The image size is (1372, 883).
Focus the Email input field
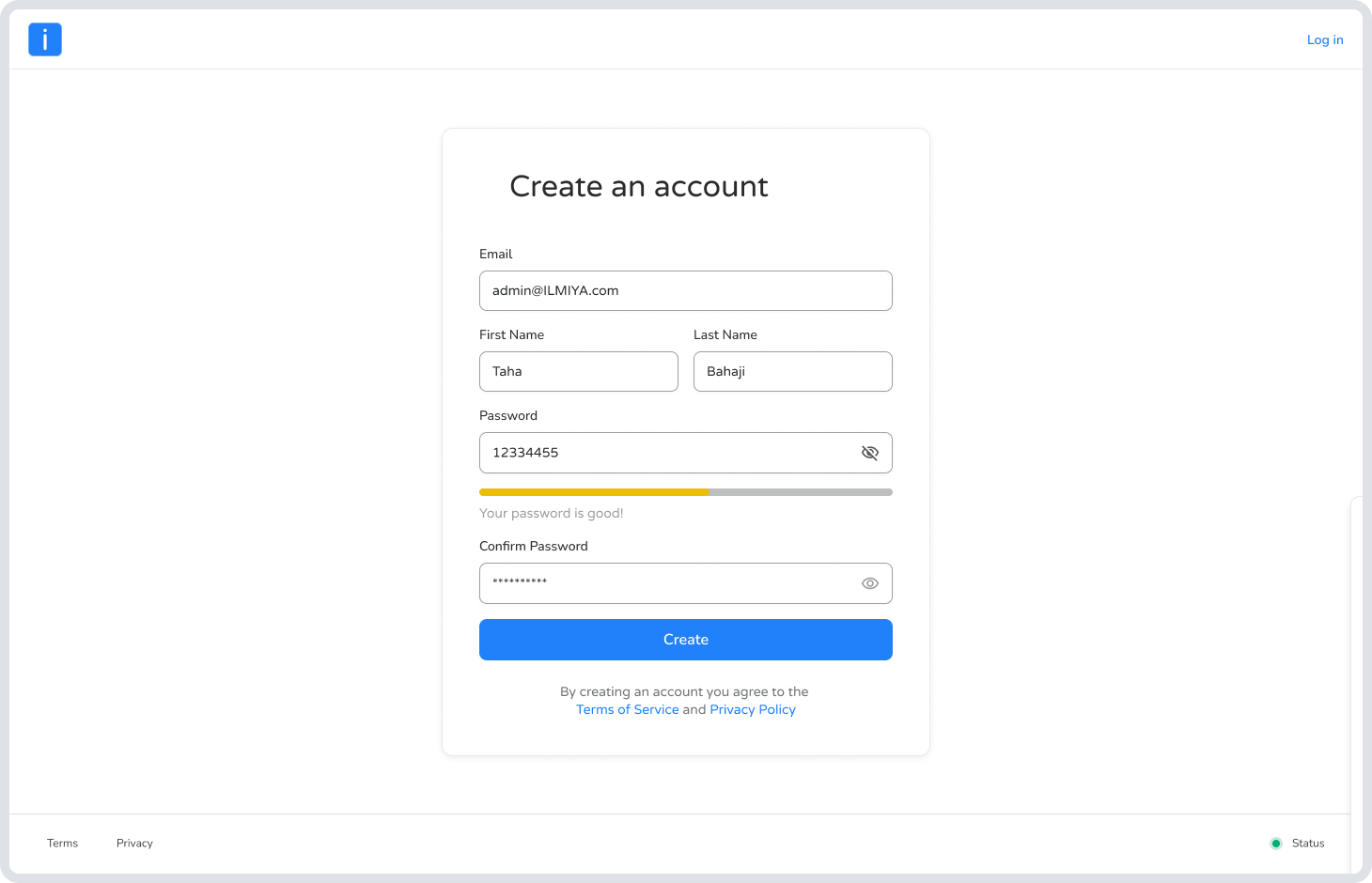click(685, 291)
